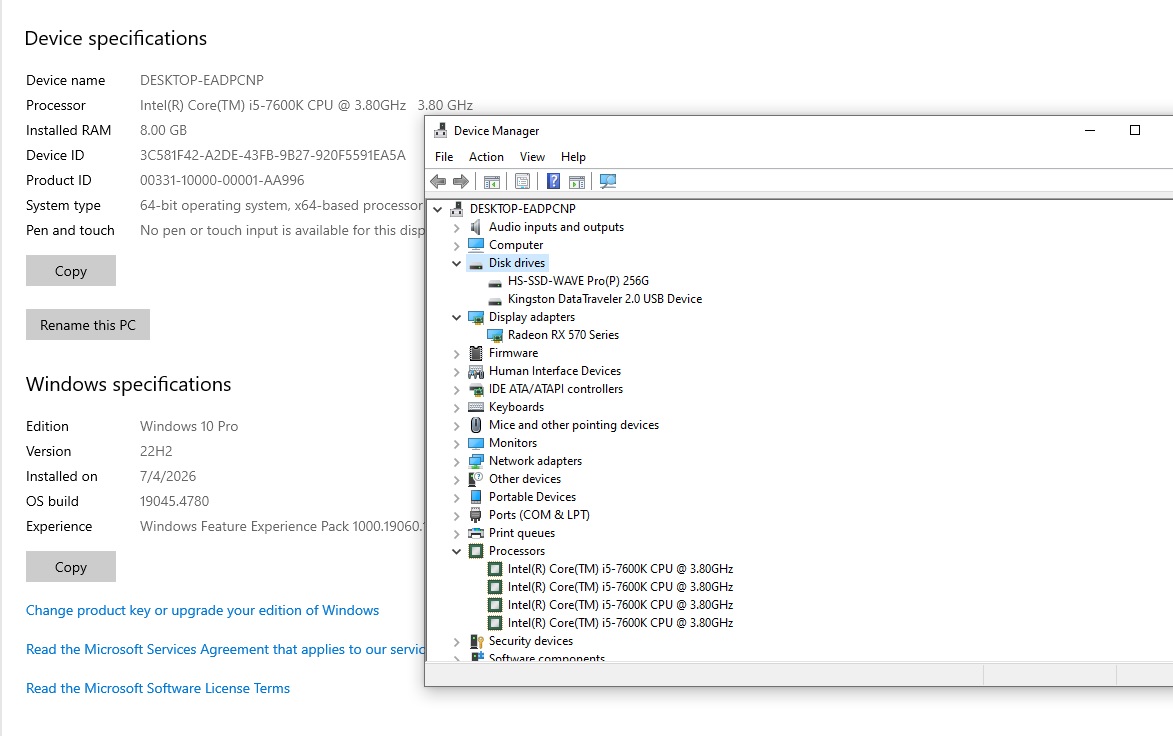Click the Security devices key icon
Viewport: 1173px width, 736px height.
pyautogui.click(x=476, y=641)
